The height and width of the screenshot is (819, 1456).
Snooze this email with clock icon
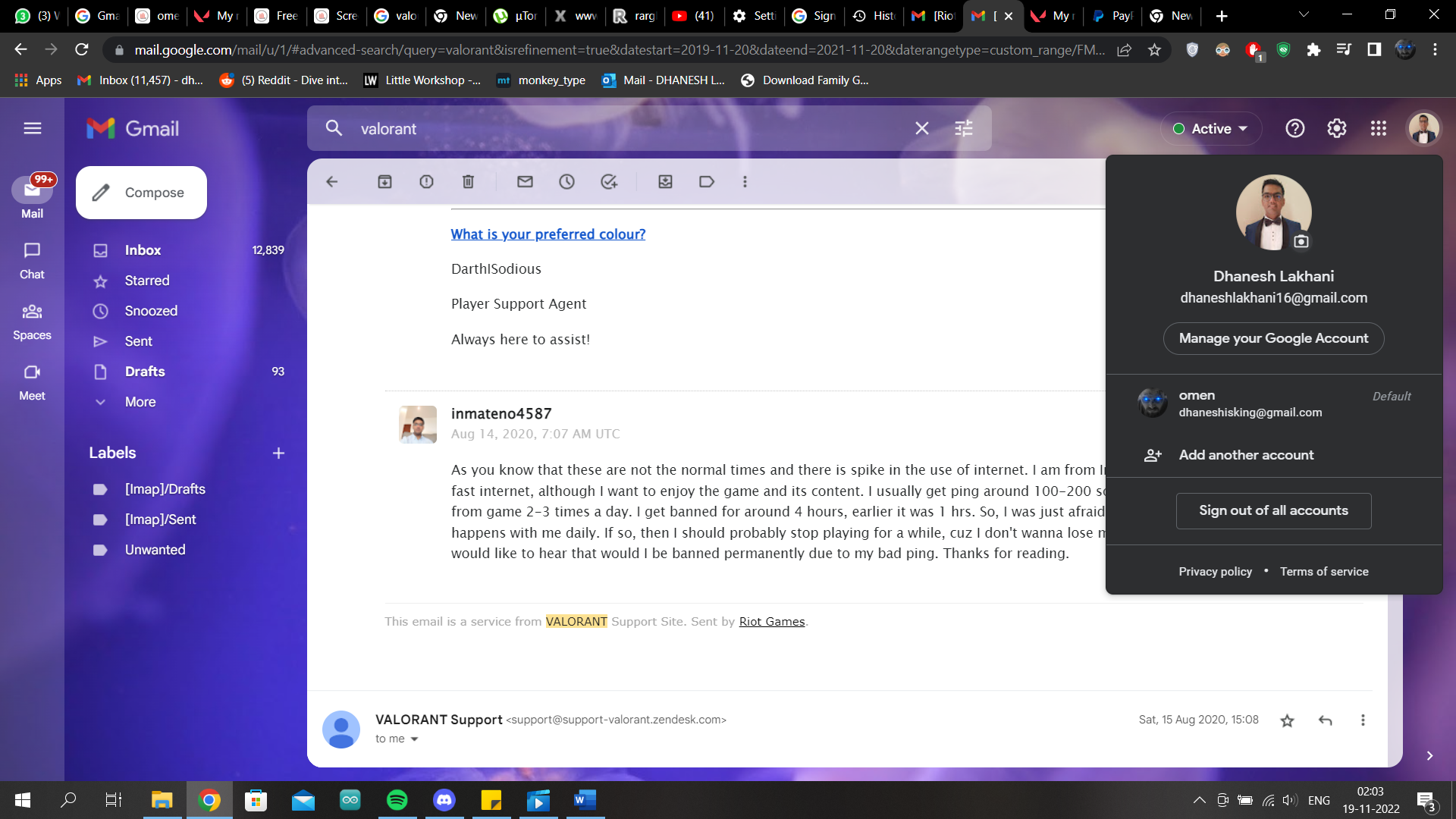click(x=567, y=182)
